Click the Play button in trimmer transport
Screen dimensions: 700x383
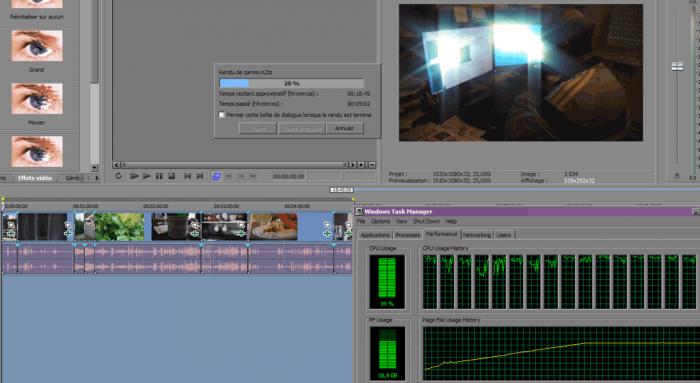pos(146,176)
